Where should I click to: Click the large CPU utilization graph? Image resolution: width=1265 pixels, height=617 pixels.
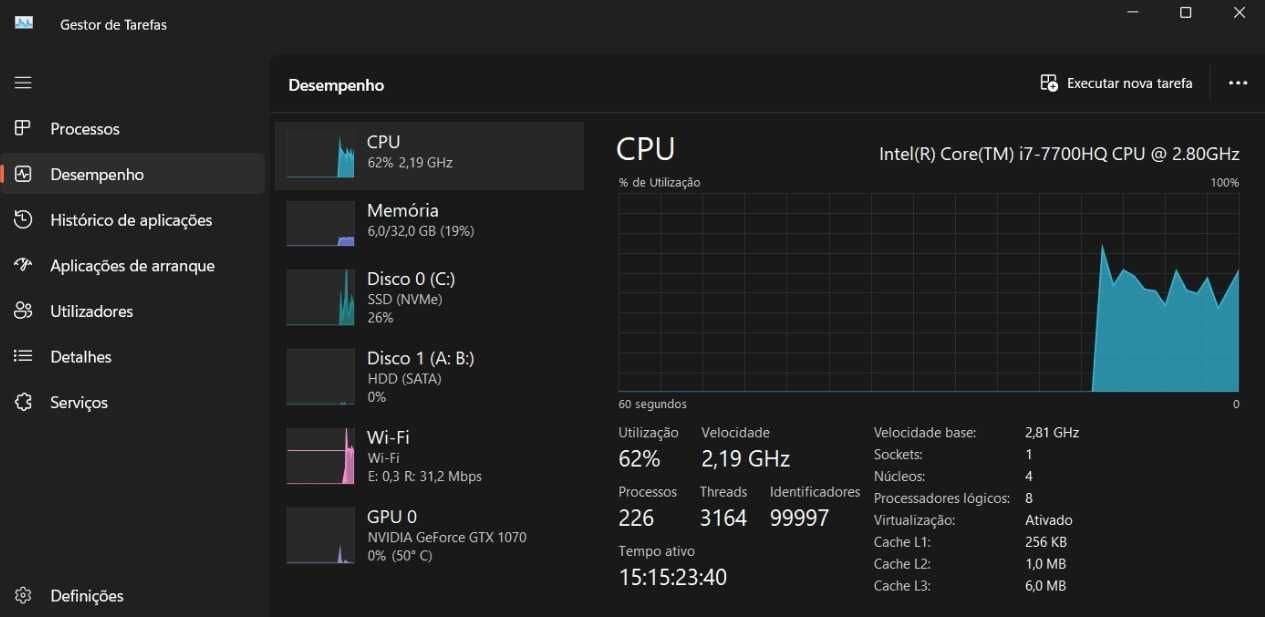(929, 292)
